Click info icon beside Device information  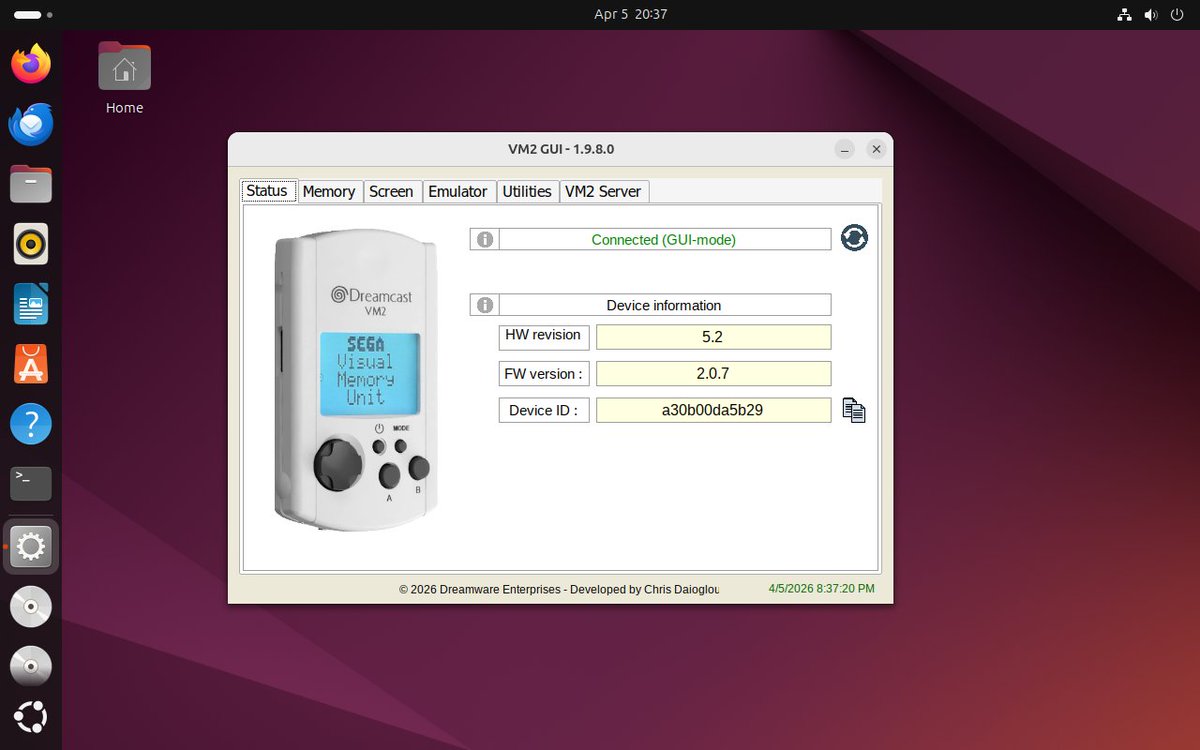(x=485, y=305)
